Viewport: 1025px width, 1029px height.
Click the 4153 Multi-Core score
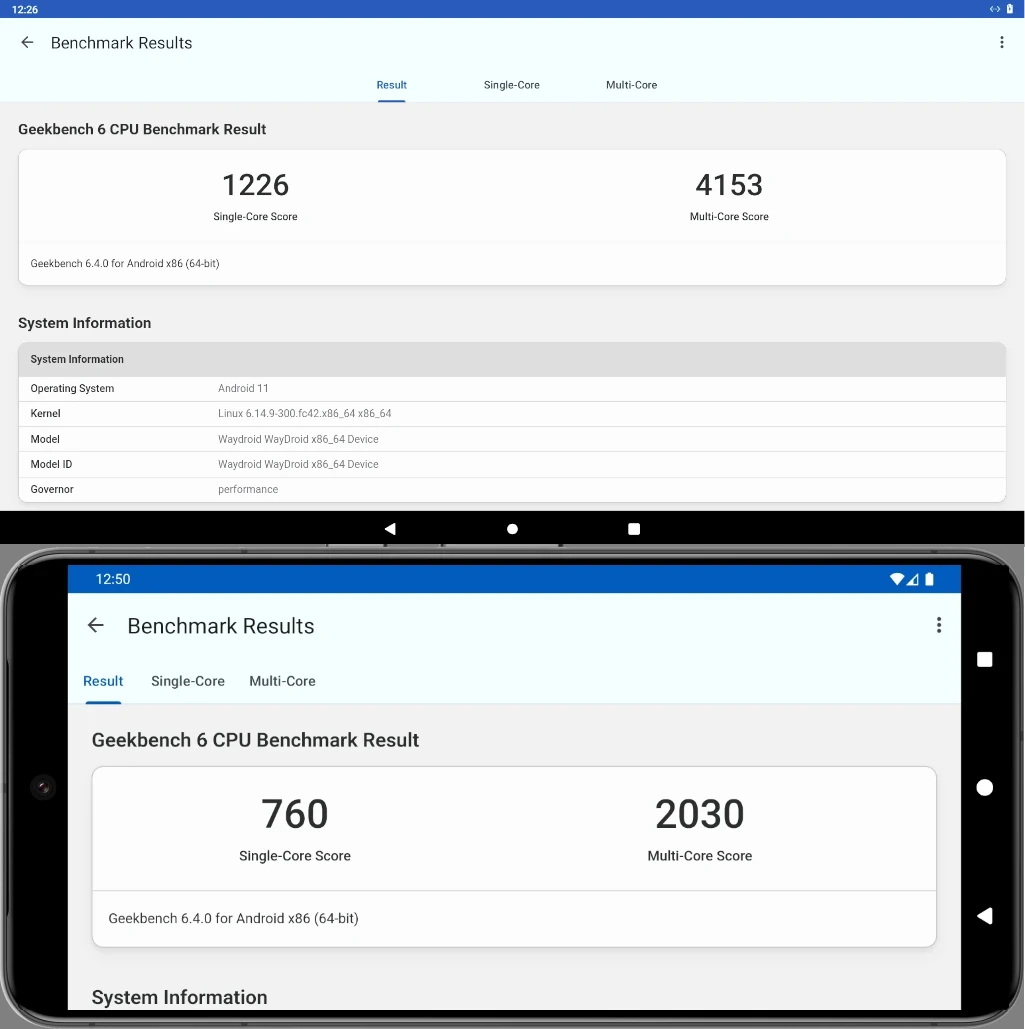point(729,185)
